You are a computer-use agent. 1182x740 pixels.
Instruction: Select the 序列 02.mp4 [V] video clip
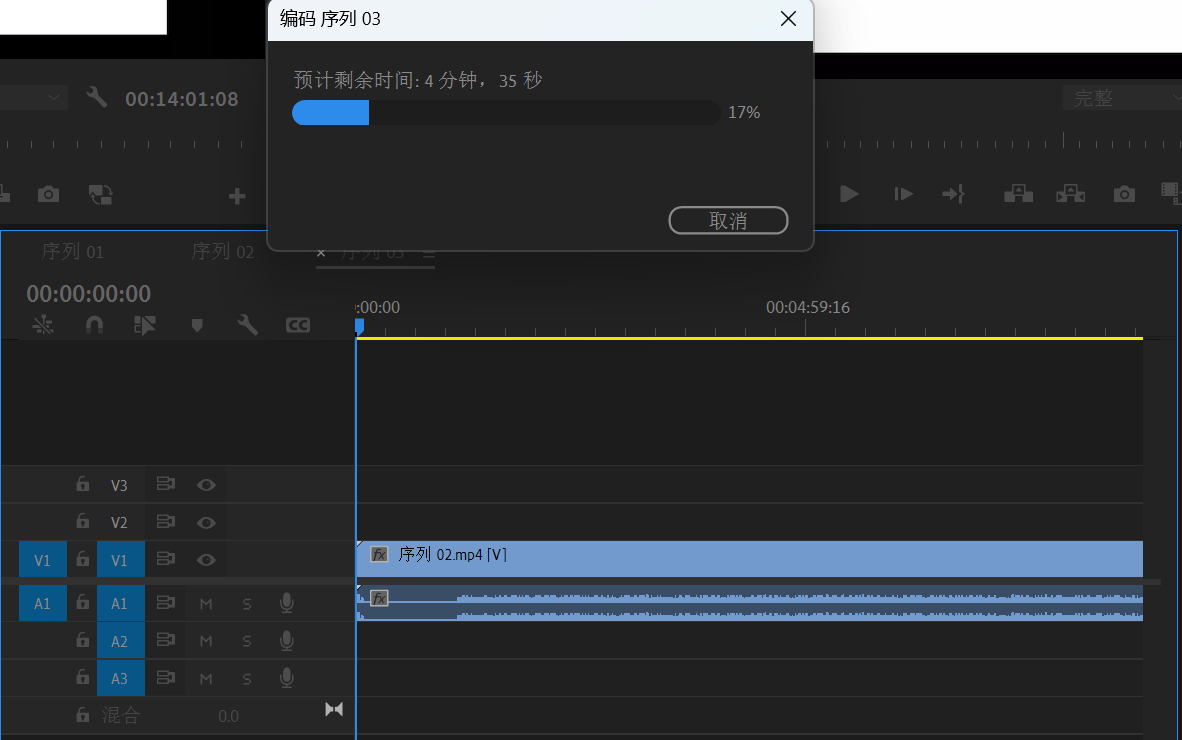(x=750, y=558)
